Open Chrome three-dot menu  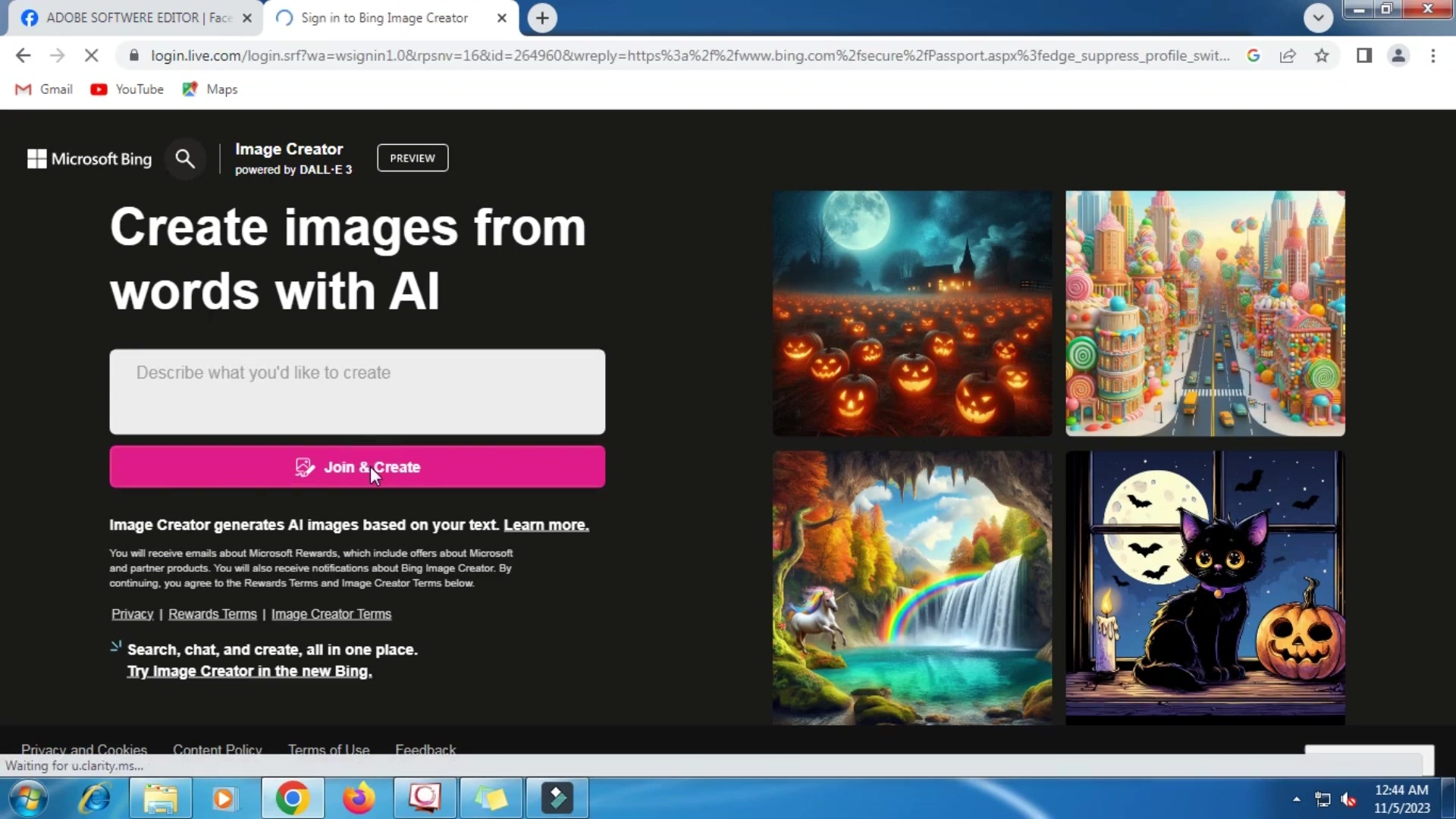click(1432, 55)
